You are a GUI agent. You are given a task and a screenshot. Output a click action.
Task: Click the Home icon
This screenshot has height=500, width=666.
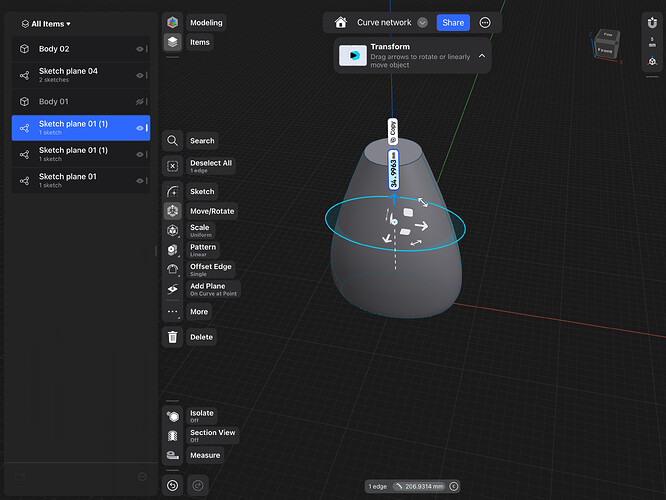(x=341, y=22)
